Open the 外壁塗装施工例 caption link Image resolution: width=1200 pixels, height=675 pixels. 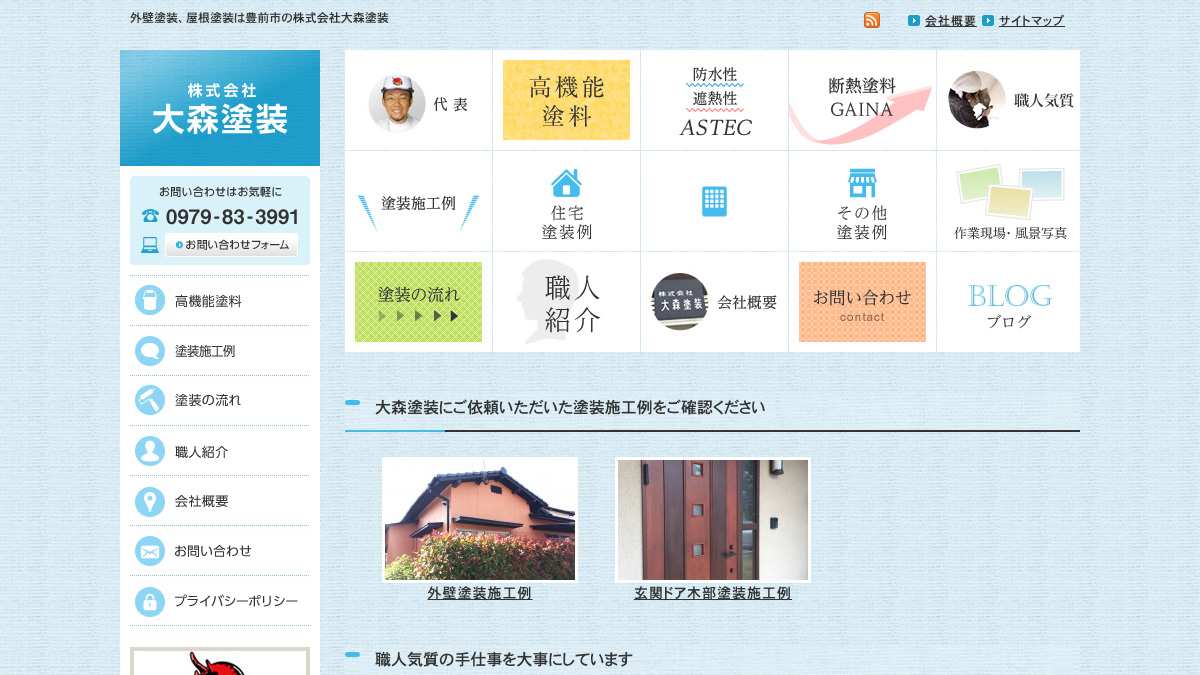pos(480,593)
